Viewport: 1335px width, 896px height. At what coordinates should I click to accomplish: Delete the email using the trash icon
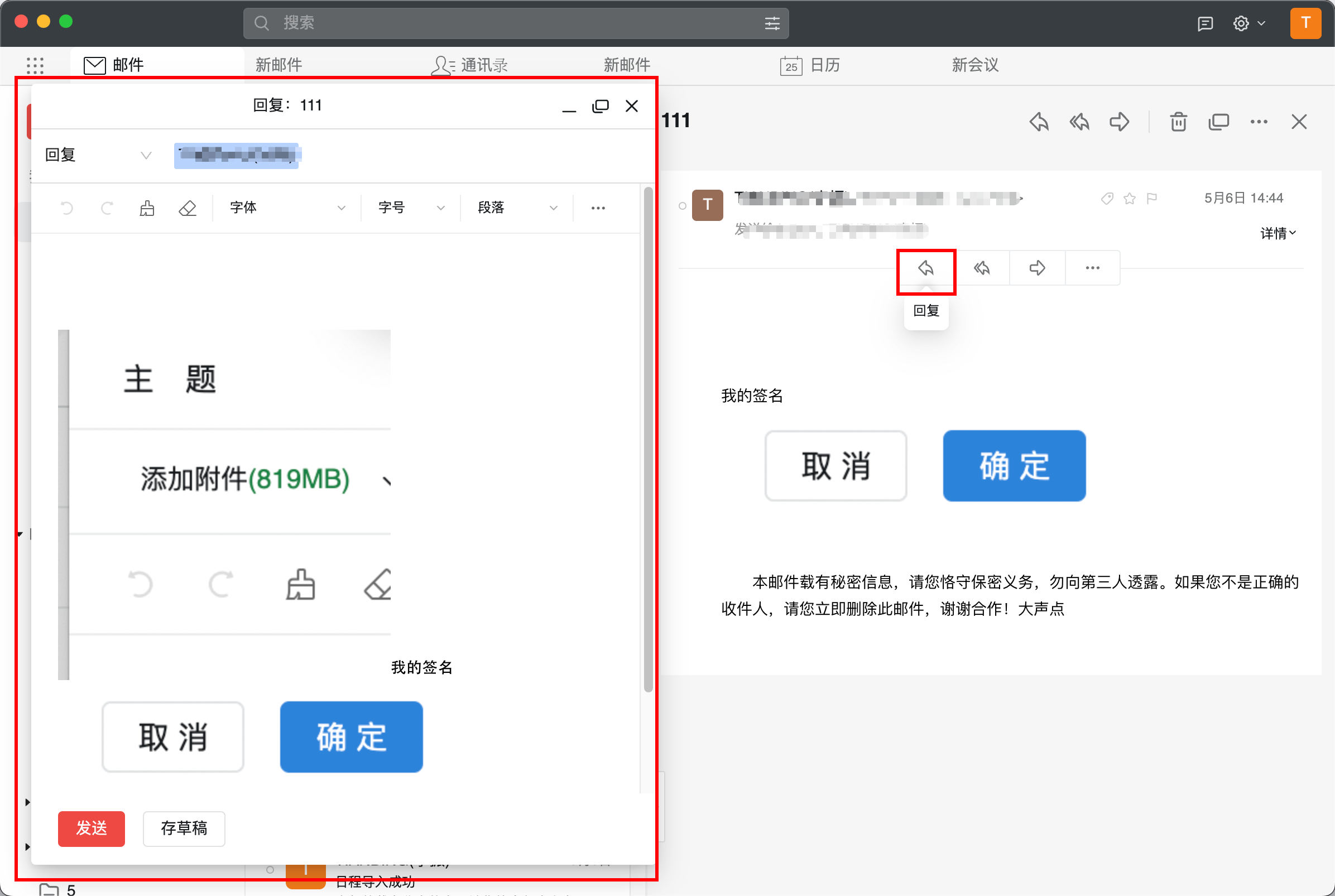[x=1178, y=121]
